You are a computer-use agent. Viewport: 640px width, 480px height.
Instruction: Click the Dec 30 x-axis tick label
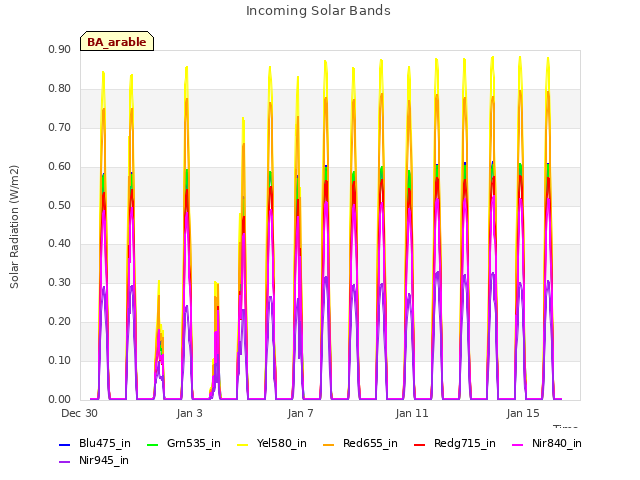tap(79, 413)
